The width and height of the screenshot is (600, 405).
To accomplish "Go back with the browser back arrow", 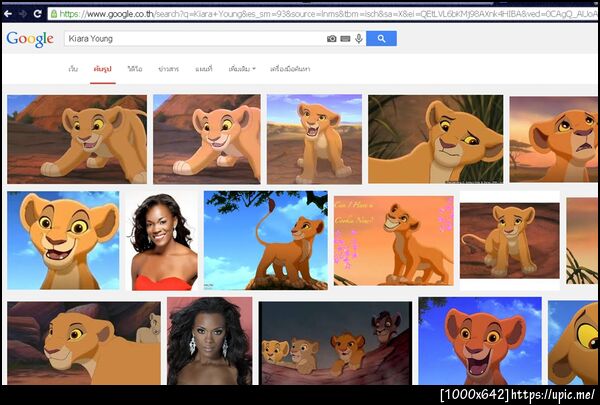I will click(8, 14).
